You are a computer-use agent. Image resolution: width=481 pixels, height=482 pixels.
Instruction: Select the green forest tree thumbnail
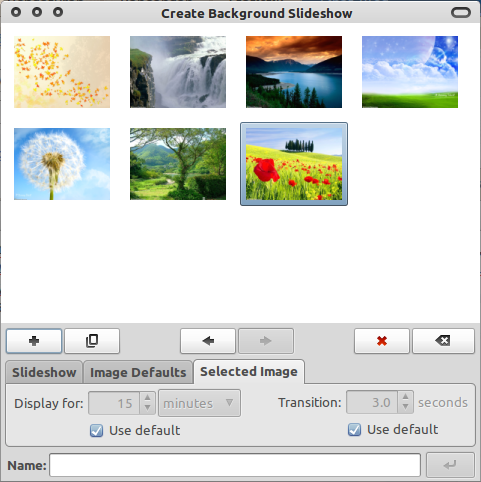coord(178,164)
